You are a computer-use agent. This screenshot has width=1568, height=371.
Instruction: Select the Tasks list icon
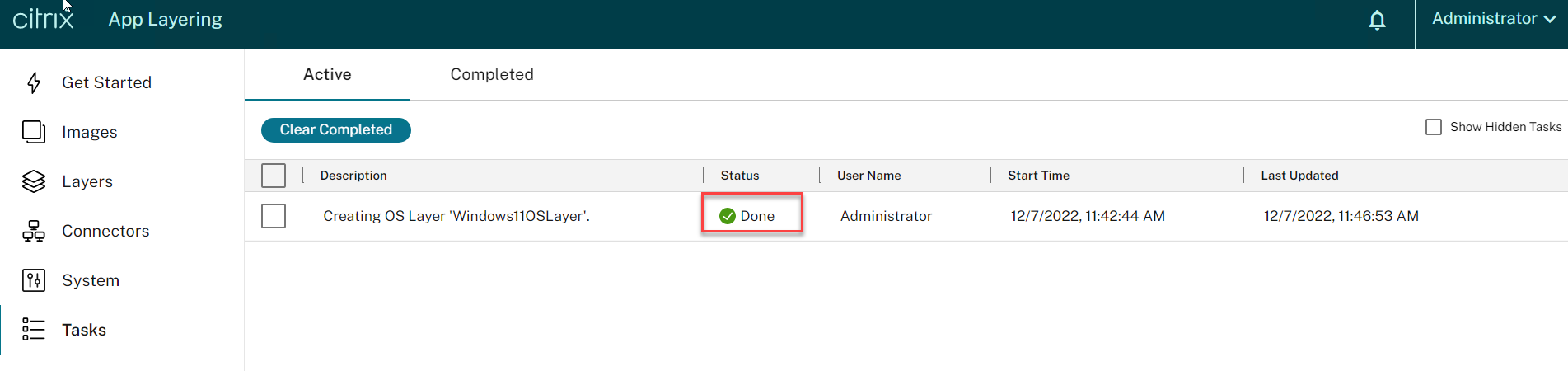(34, 330)
